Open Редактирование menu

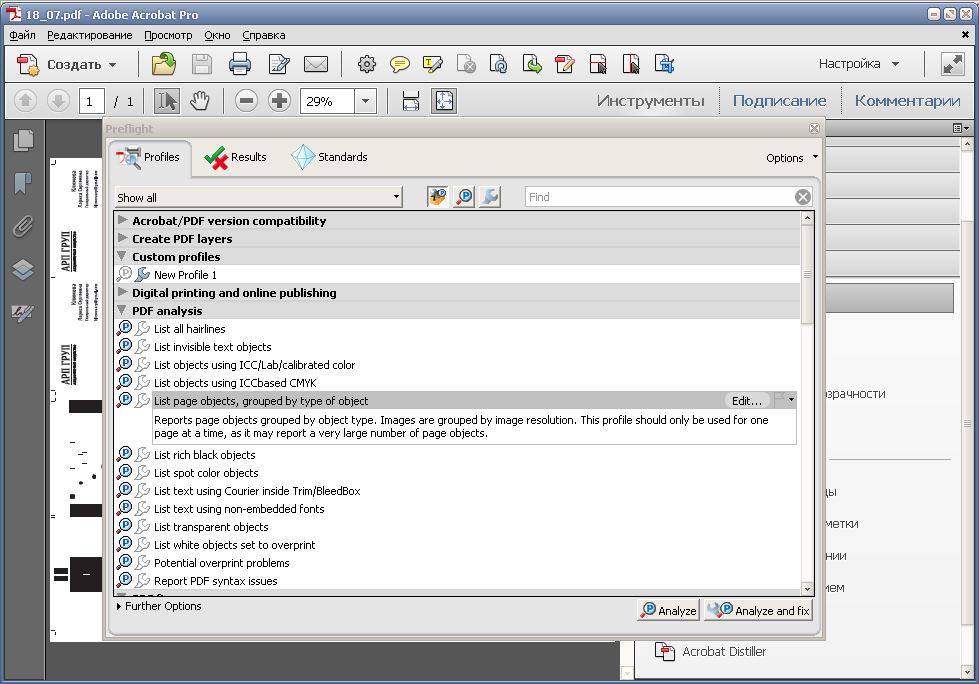coord(90,35)
